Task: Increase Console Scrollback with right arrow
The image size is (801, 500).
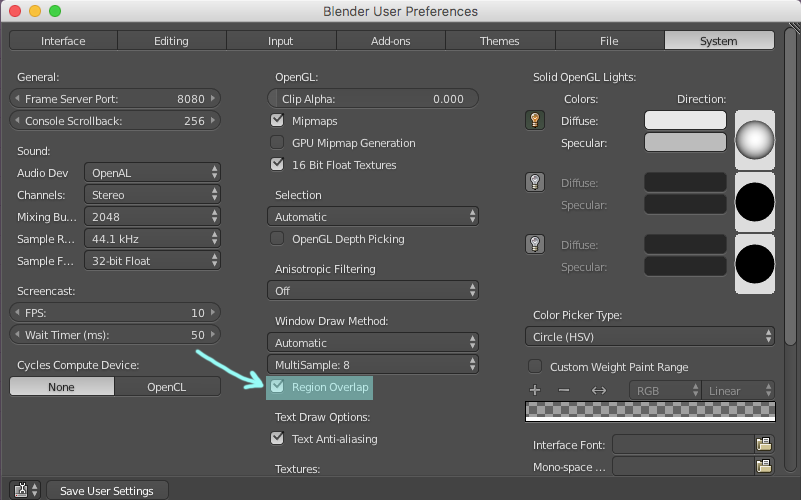Action: (213, 121)
